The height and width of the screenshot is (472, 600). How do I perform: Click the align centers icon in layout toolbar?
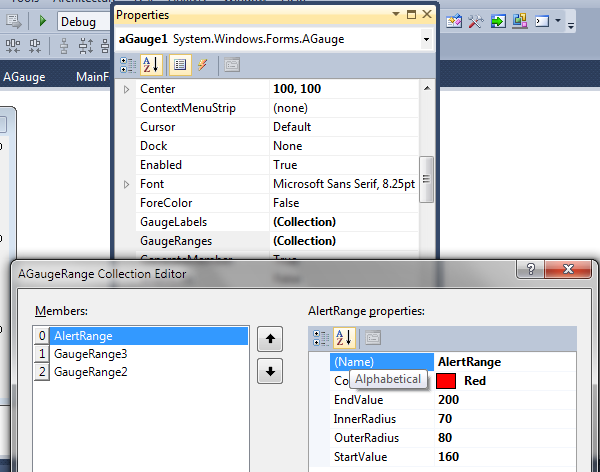tap(35, 46)
